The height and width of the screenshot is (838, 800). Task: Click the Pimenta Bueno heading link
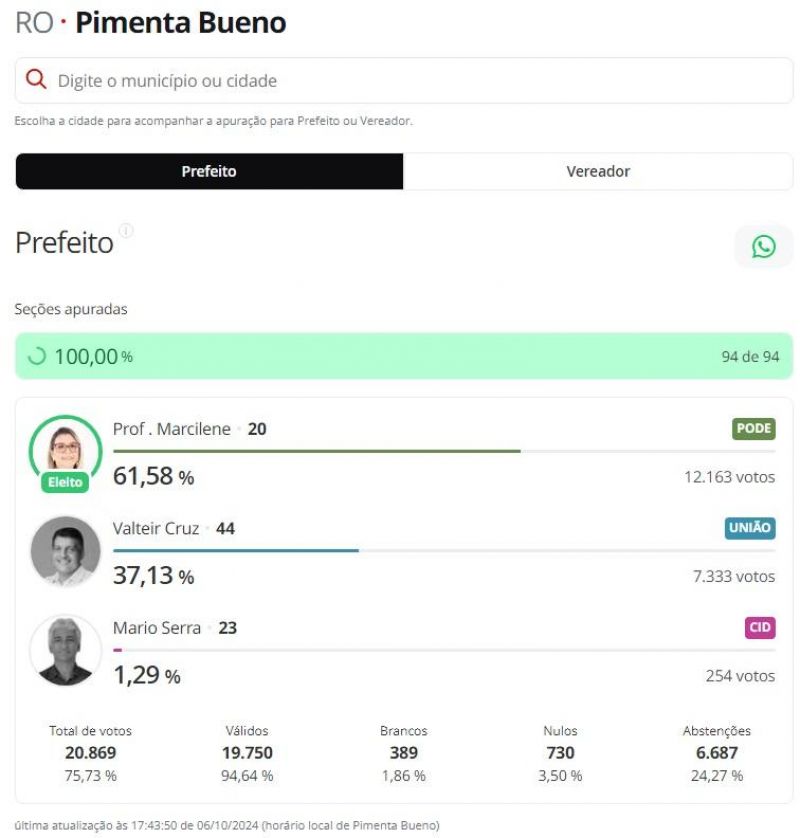[x=182, y=22]
